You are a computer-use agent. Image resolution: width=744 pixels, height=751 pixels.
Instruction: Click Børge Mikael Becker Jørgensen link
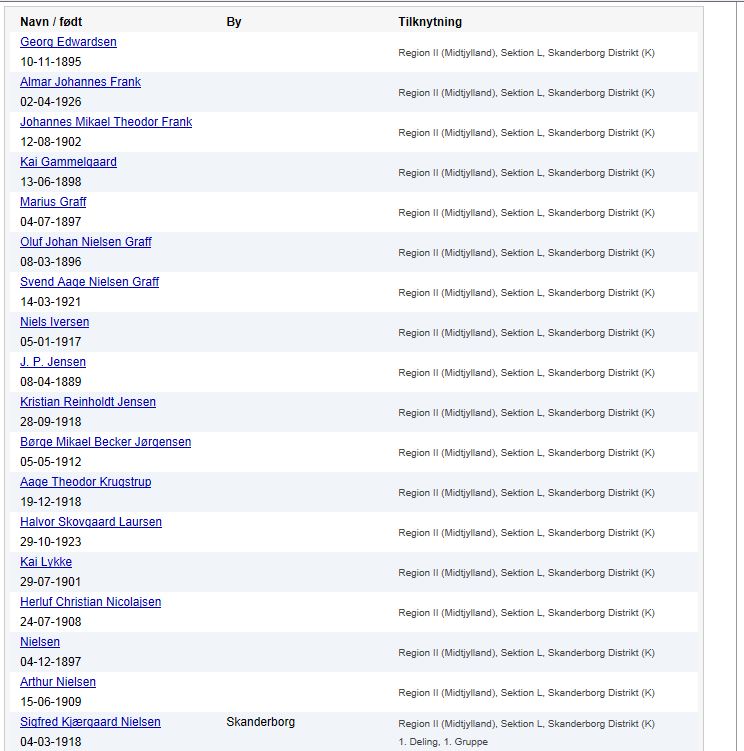click(x=105, y=442)
